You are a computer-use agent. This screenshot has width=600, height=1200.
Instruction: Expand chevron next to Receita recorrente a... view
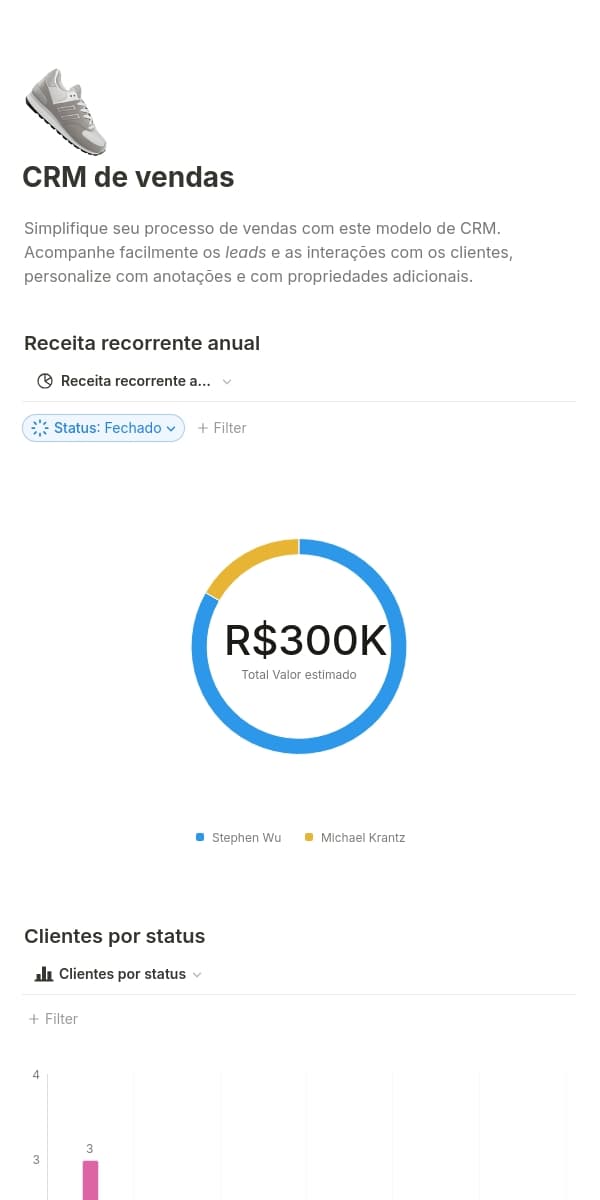pyautogui.click(x=227, y=381)
